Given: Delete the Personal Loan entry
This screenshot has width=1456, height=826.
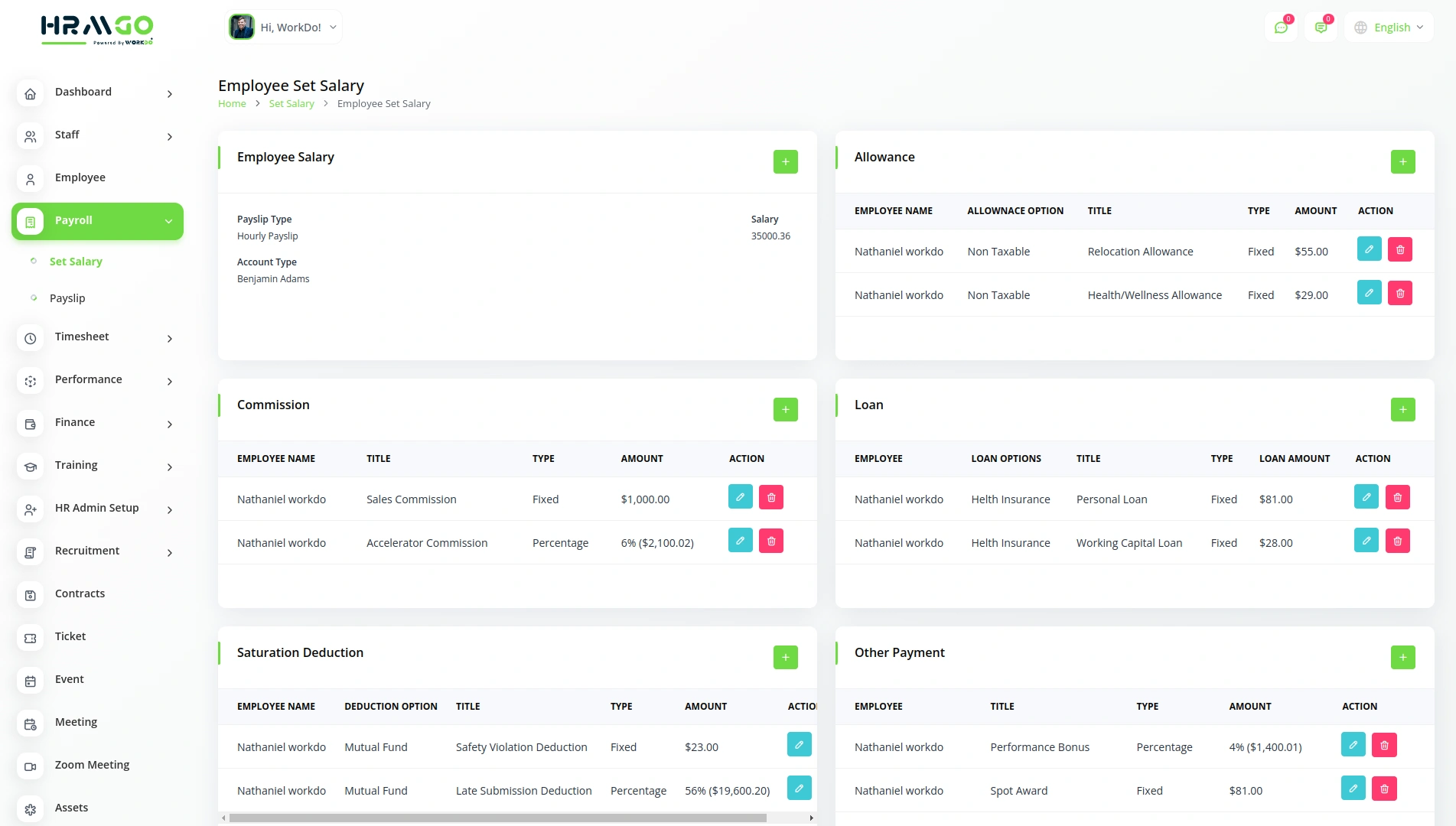Looking at the screenshot, I should (x=1397, y=498).
